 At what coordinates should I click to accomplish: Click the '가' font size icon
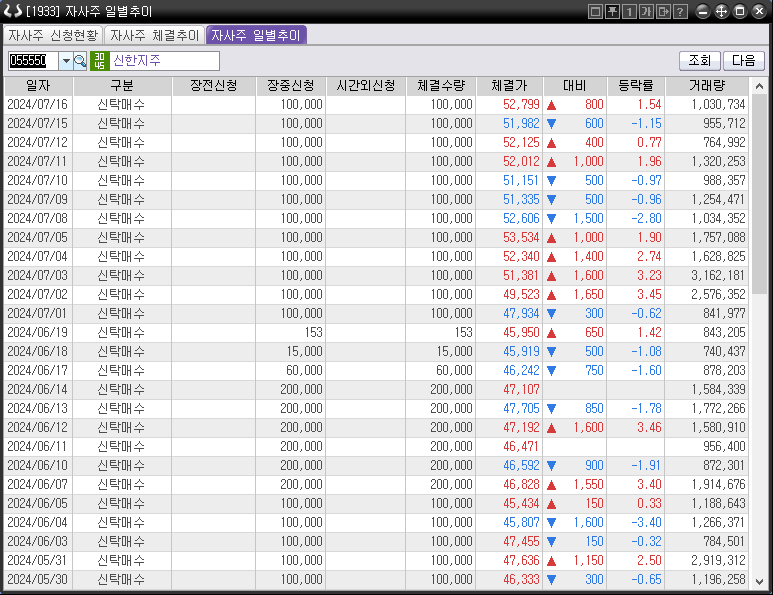tap(646, 11)
